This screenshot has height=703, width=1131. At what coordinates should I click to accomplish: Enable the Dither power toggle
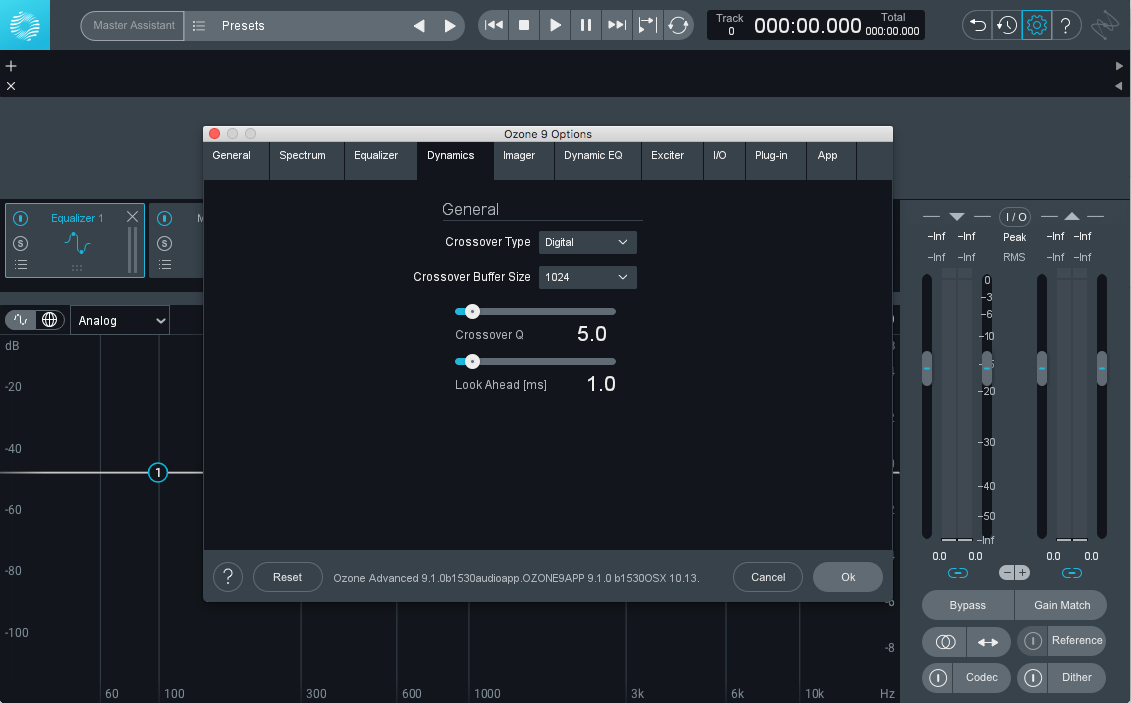click(1033, 678)
